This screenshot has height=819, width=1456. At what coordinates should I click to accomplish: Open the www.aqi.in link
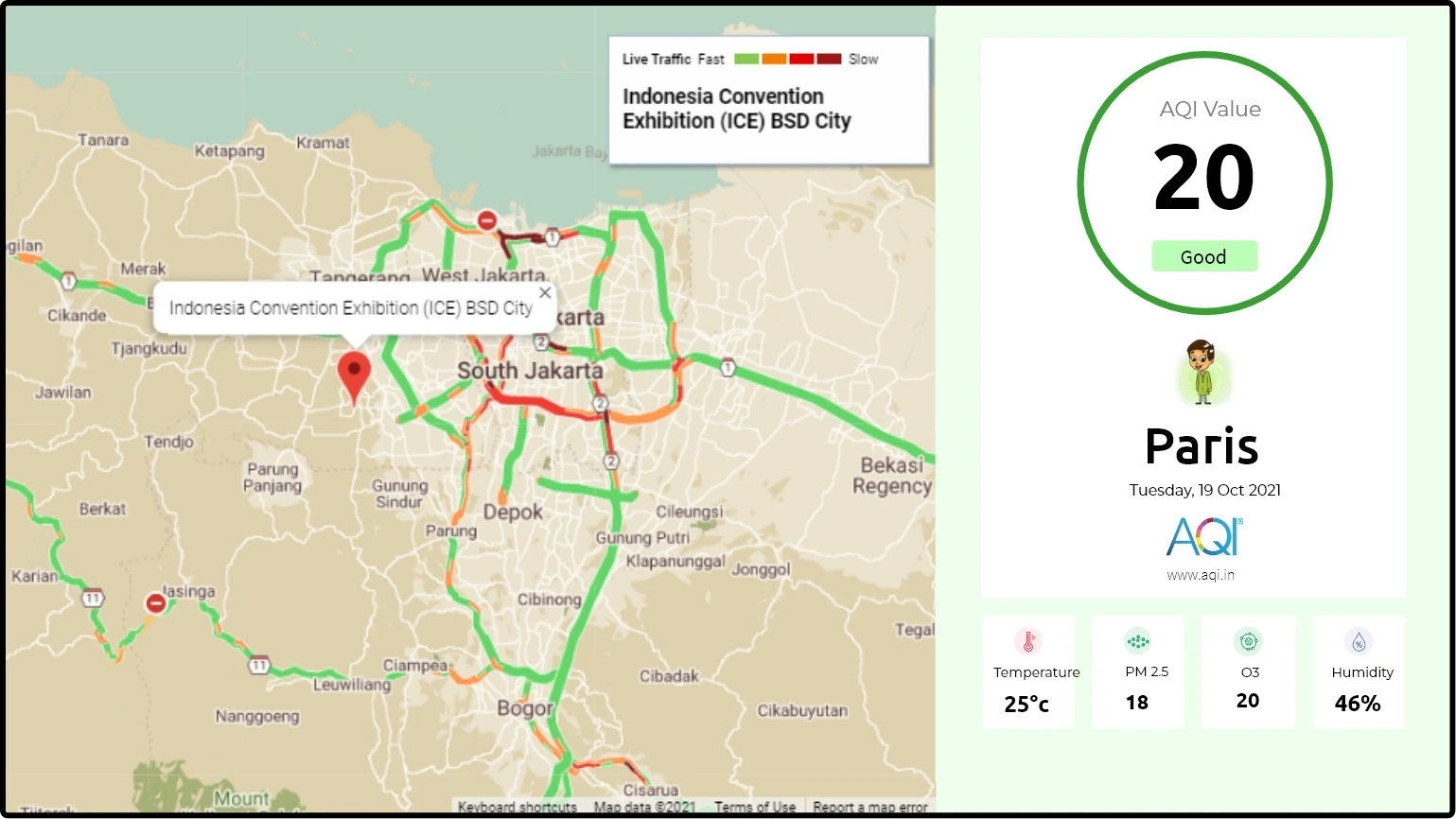point(1201,575)
